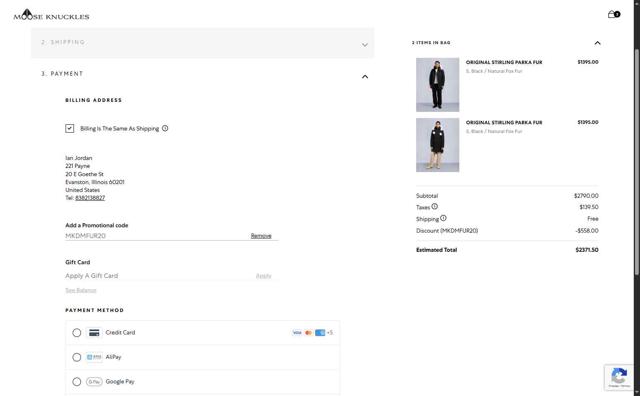
Task: Open second Original Stirling Parka Fur thumbnail
Action: tap(438, 145)
